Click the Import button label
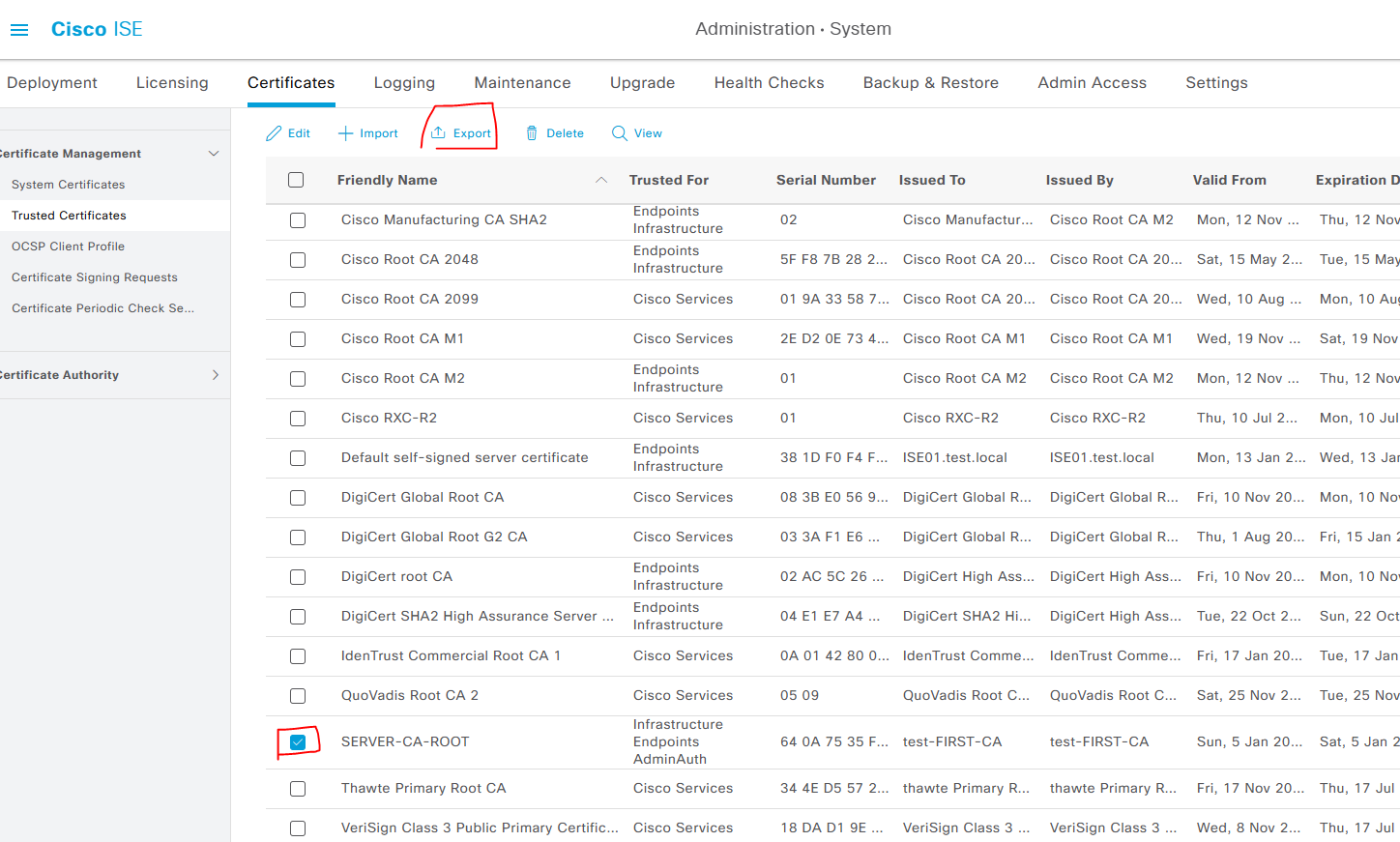The height and width of the screenshot is (842, 1400). (379, 133)
